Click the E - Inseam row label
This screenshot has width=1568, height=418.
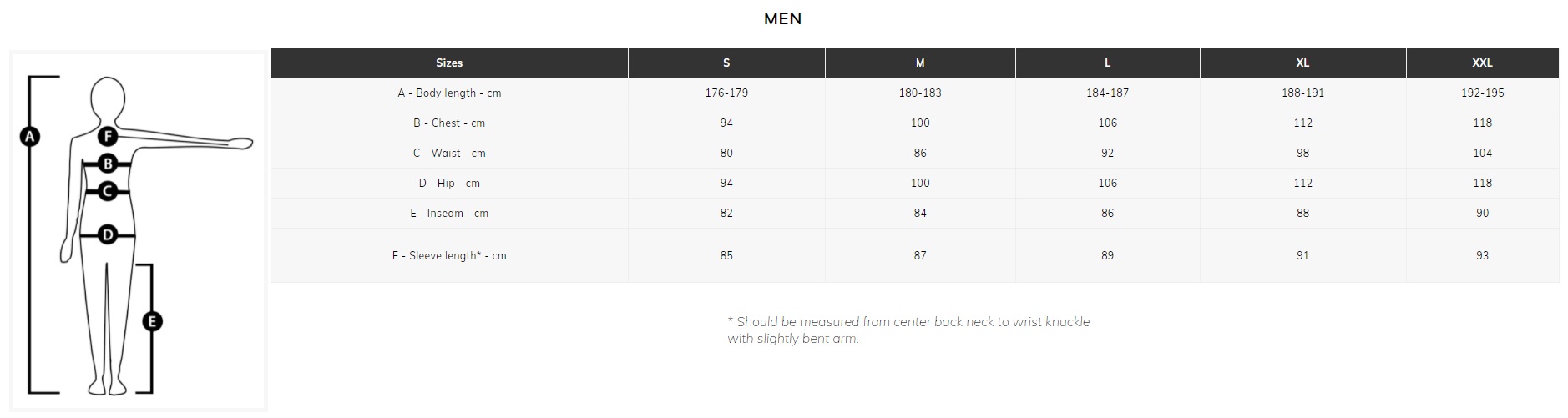coord(449,213)
